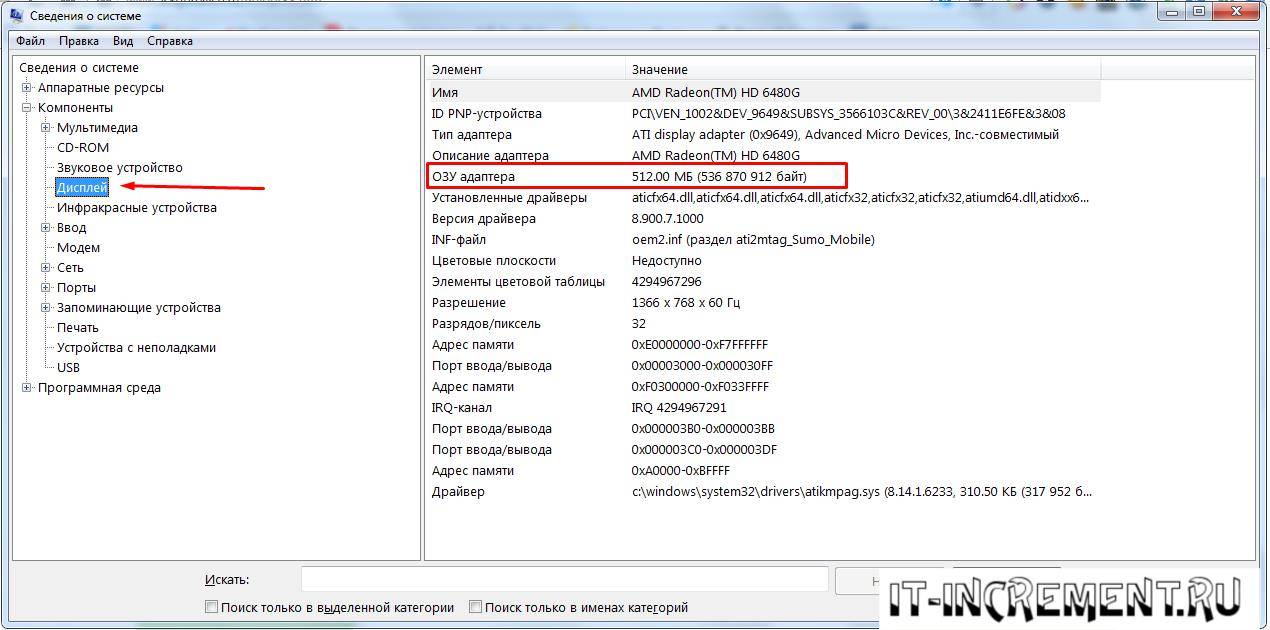Click the Значение column header
Screen dimensions: 1270x630
pyautogui.click(x=862, y=69)
